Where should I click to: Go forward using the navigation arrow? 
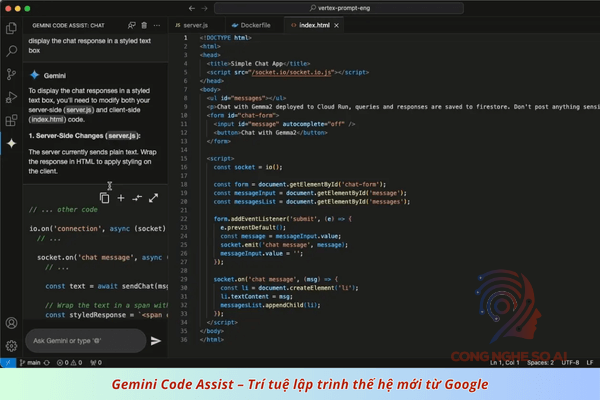point(204,8)
